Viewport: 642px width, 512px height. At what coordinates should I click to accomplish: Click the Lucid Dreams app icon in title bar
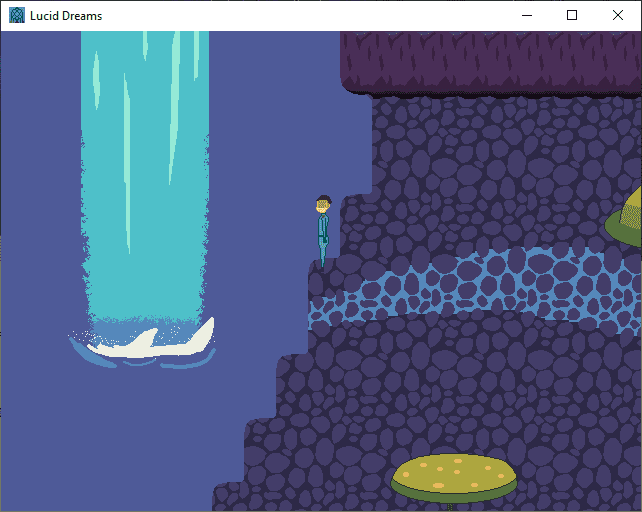tap(17, 15)
